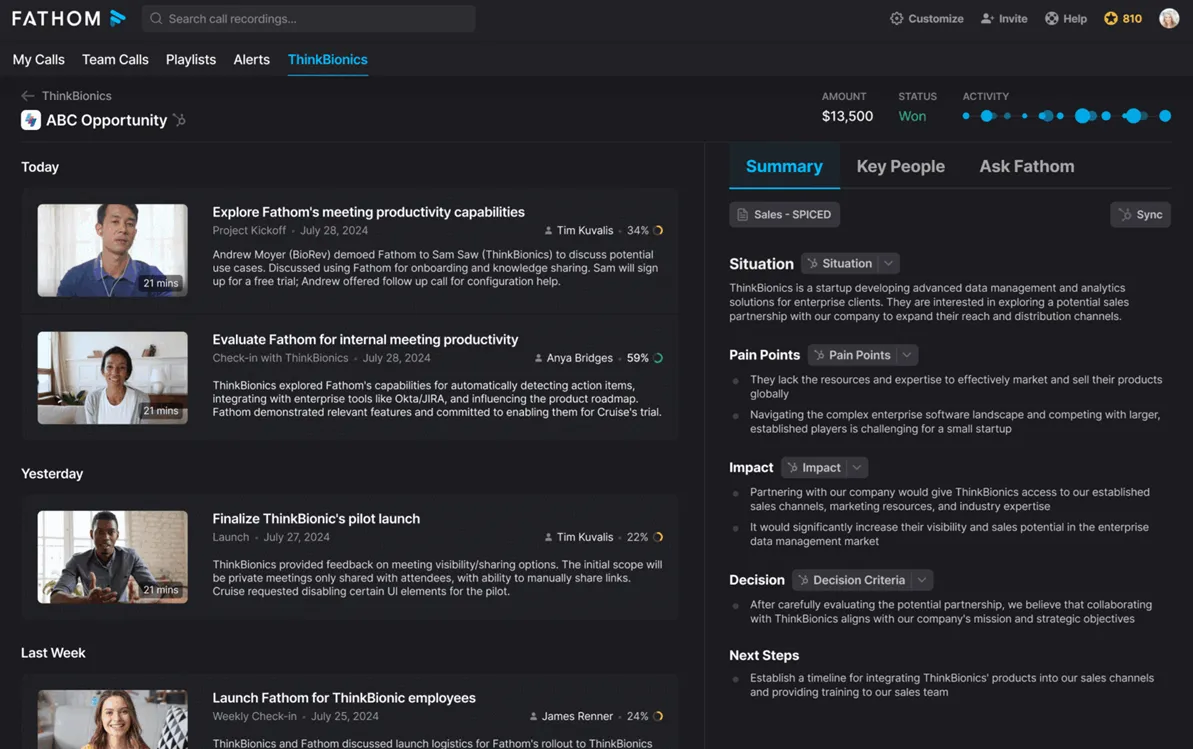Click the HubSpot icon in Impact field
Screen dimensions: 1193x749
(793, 467)
